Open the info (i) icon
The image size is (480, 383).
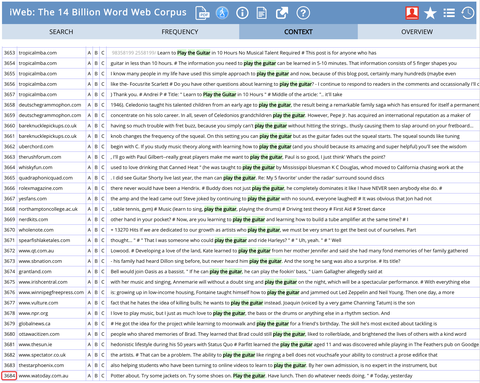(x=242, y=13)
